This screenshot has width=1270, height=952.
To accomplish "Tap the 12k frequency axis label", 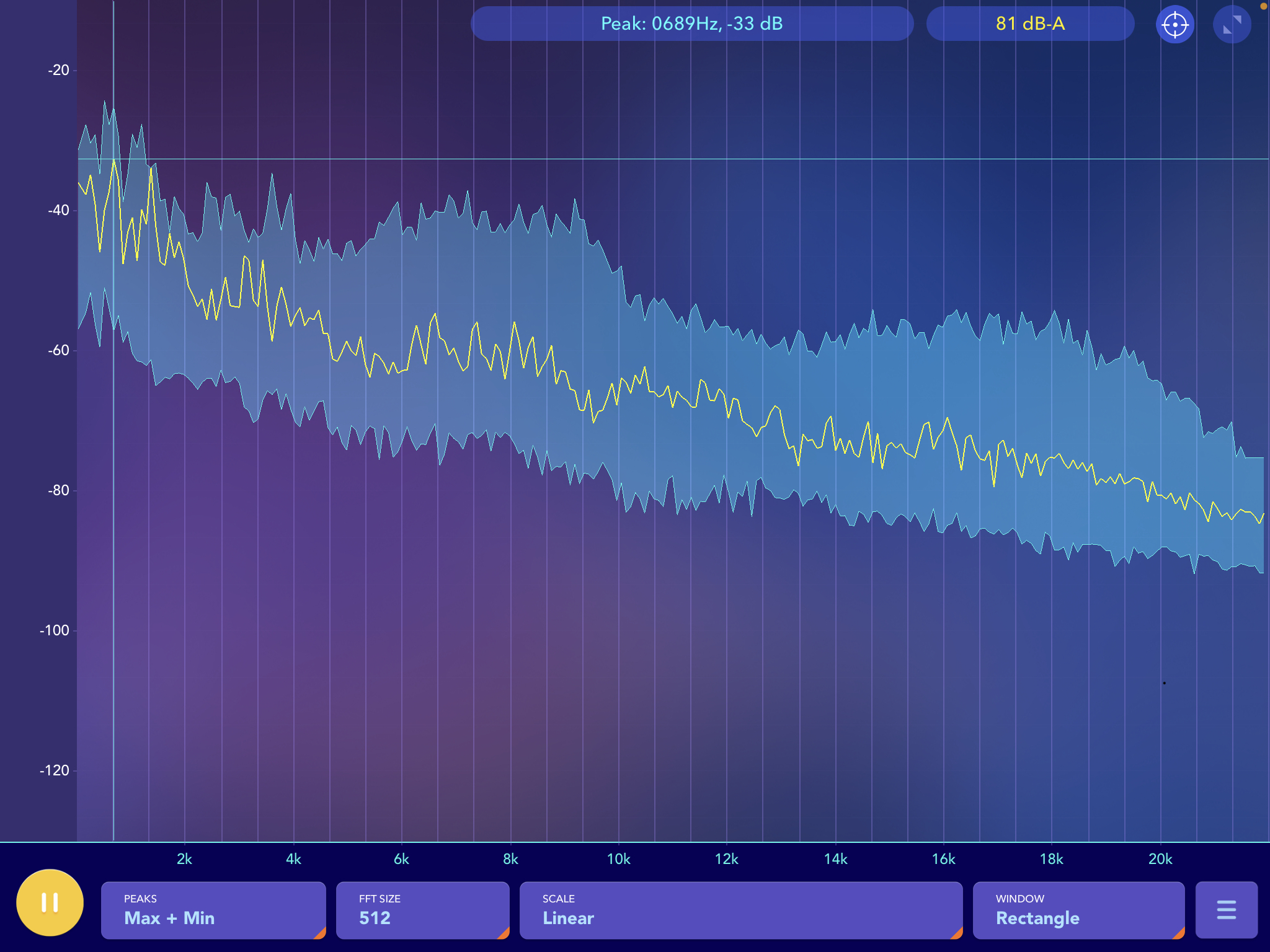I will click(726, 859).
